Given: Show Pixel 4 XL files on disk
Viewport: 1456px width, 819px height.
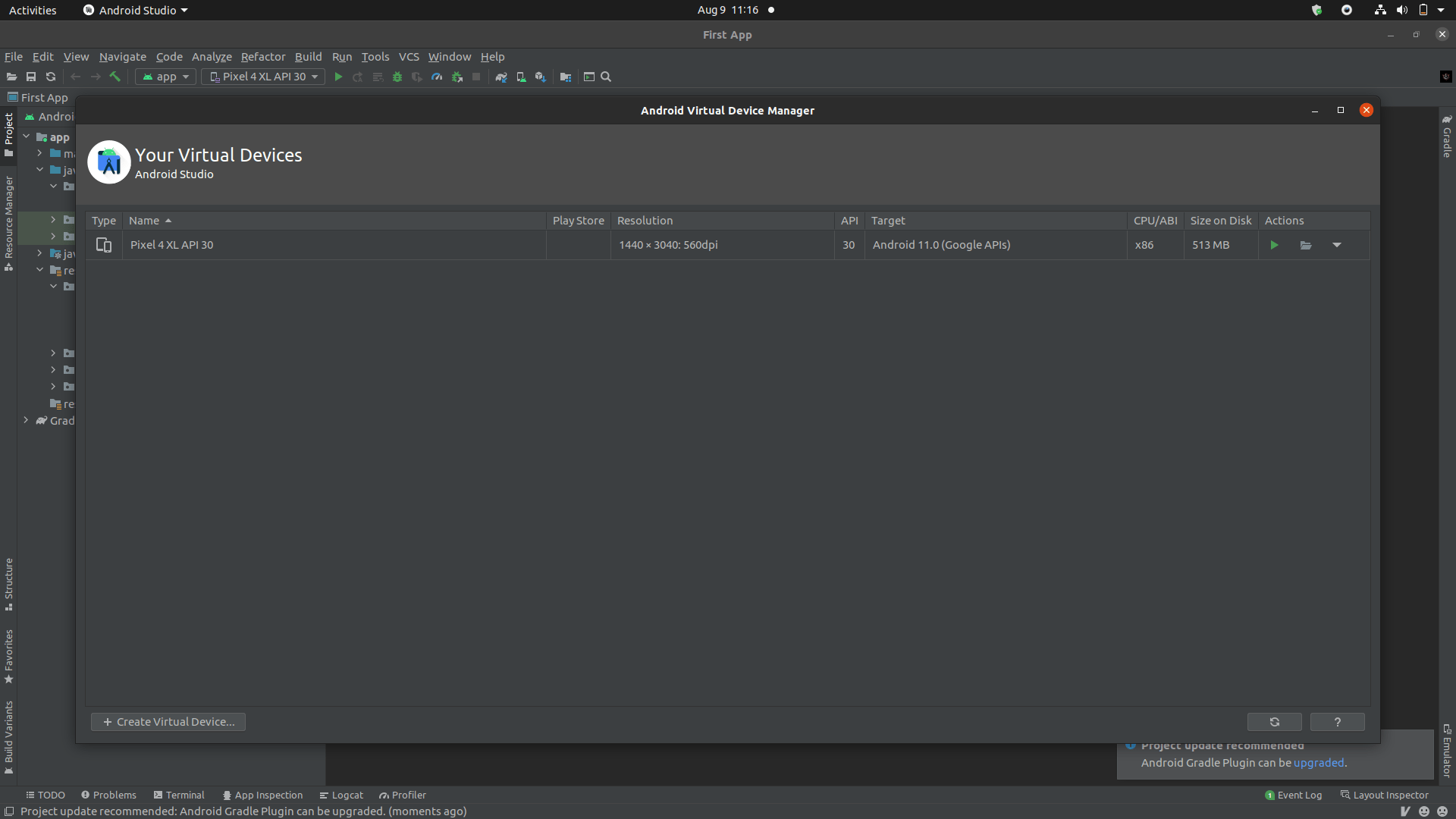Looking at the screenshot, I should (1306, 245).
